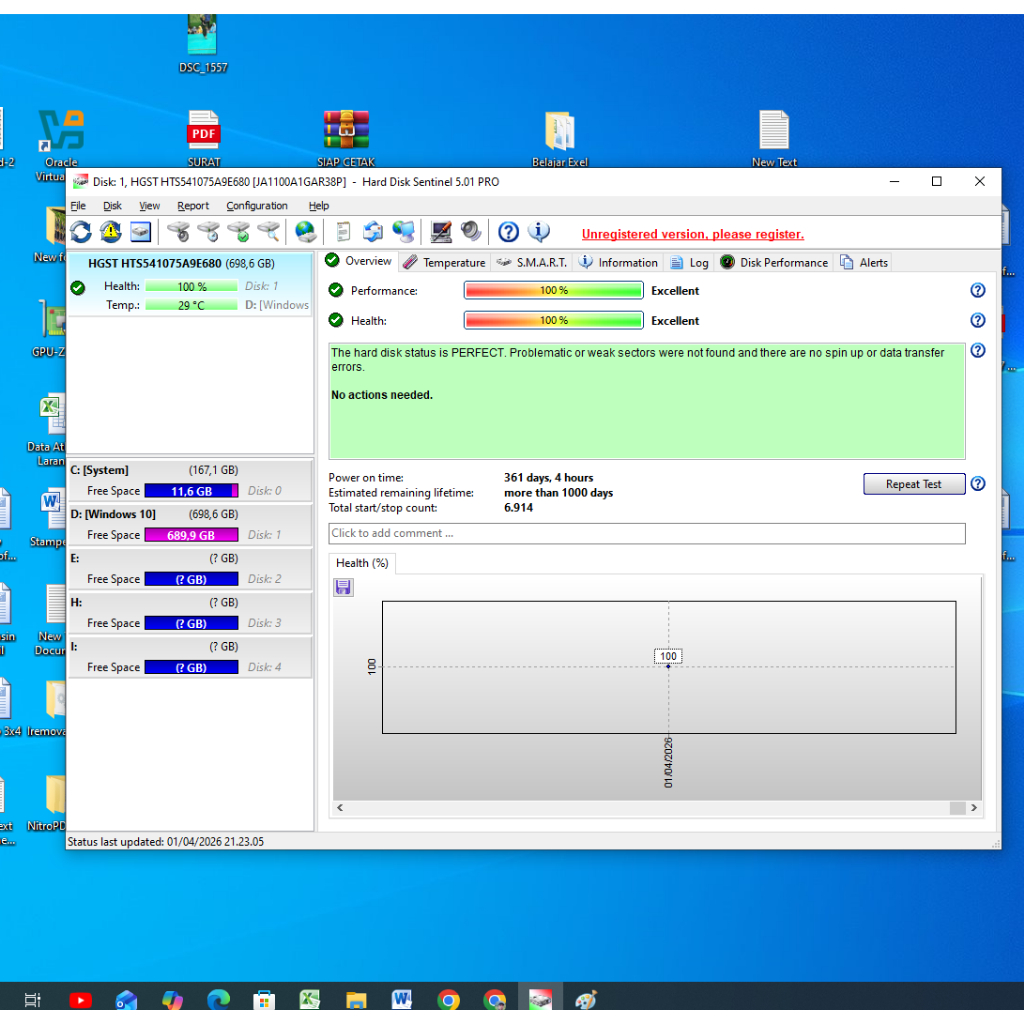Click the Health 100 % gradient bar in Overview
The width and height of the screenshot is (1024, 1024).
pos(554,321)
